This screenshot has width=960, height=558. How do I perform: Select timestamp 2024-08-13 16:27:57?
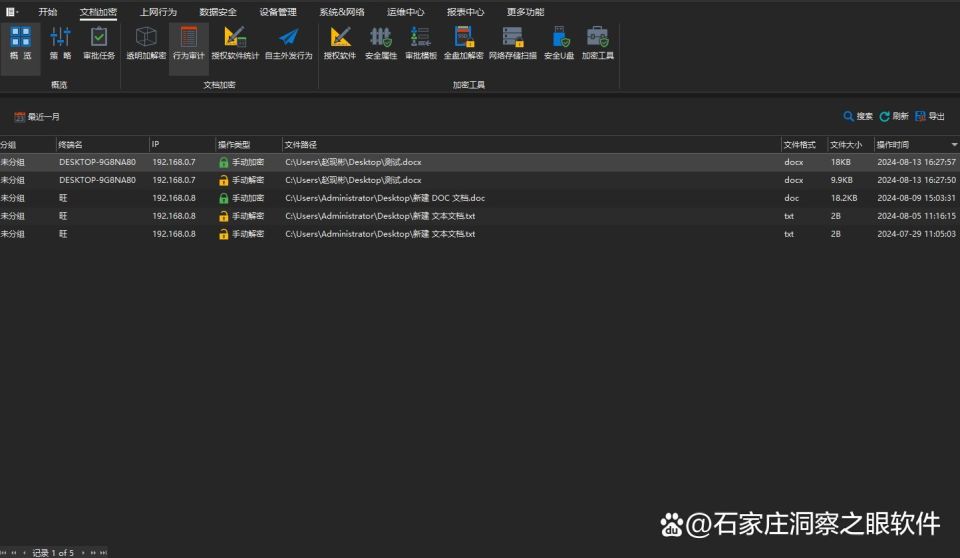(x=916, y=162)
